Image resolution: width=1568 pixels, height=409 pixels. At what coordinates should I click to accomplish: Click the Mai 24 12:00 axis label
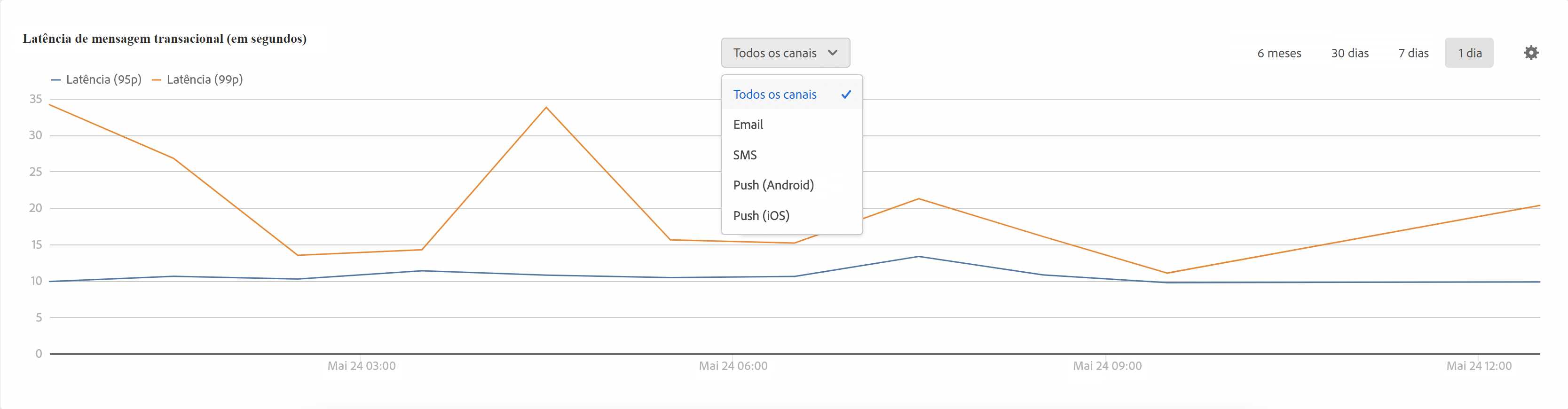[1479, 366]
